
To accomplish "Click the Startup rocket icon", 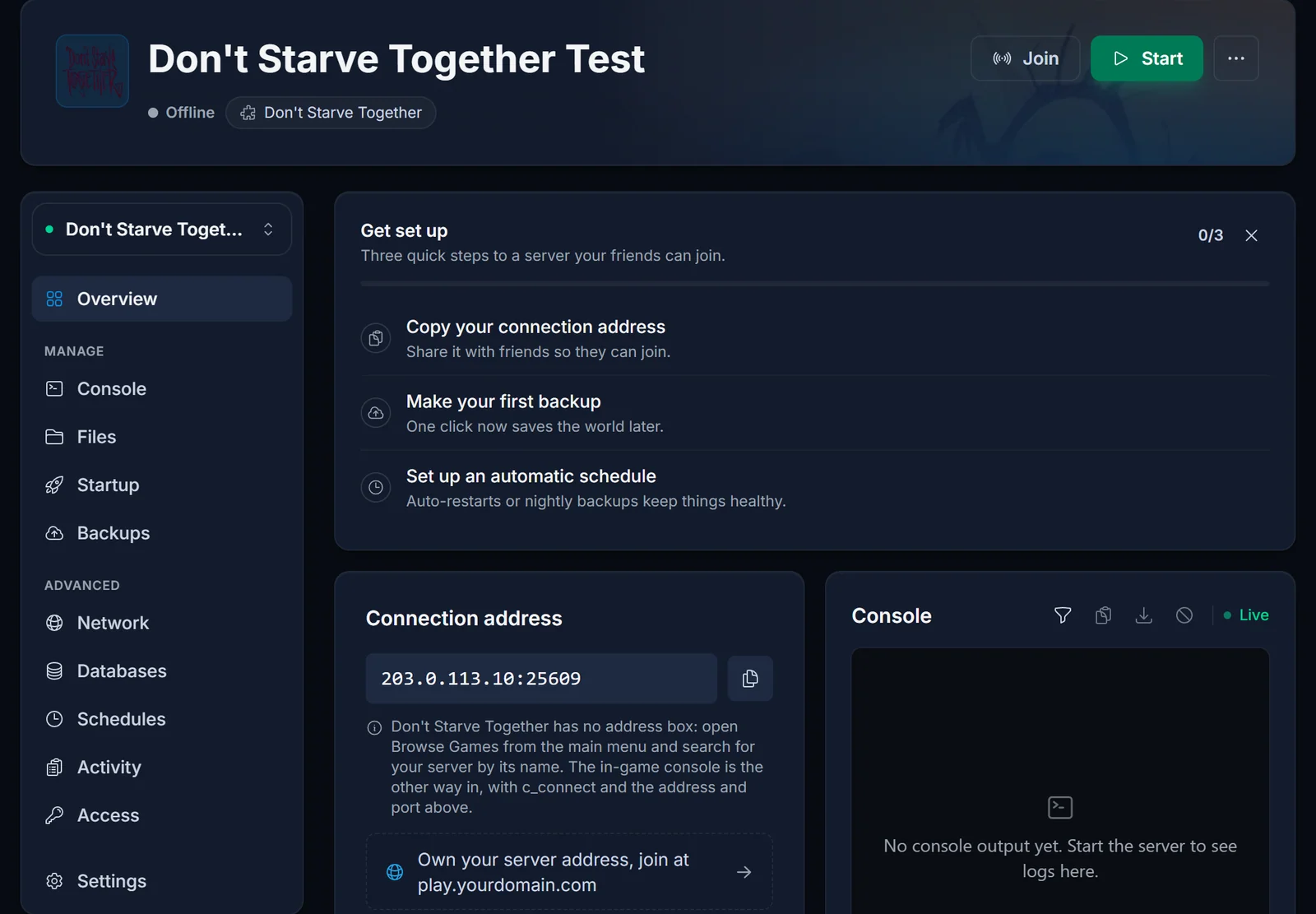I will (x=54, y=485).
